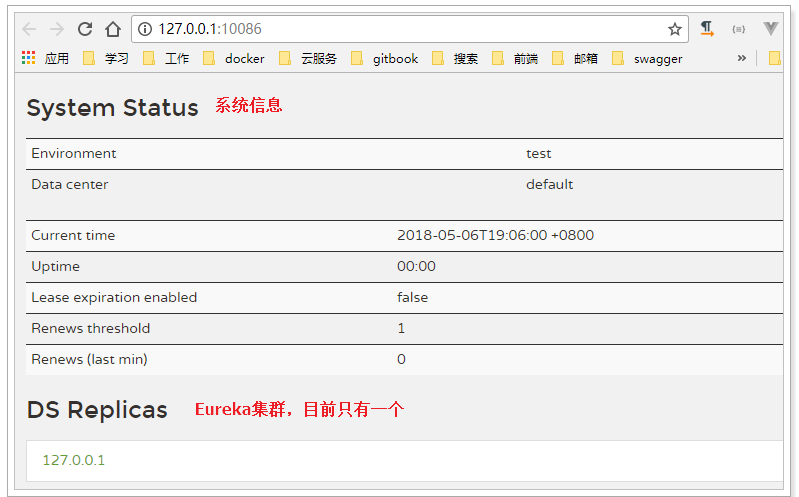Bookmark this page with the star icon
799x497 pixels.
tap(675, 29)
